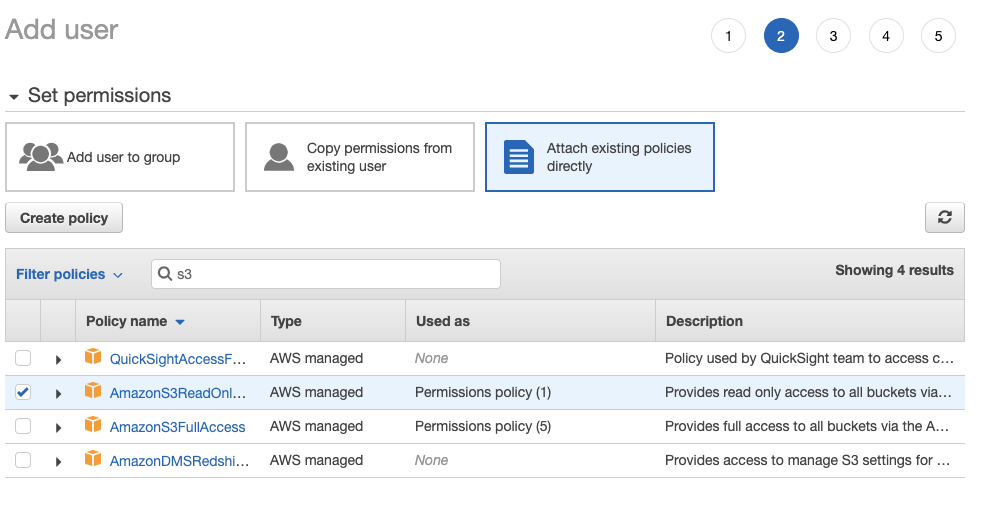Click the orange policy icon beside AmazonDMSRedshi…
Screen dimensions: 999x532
[93, 459]
